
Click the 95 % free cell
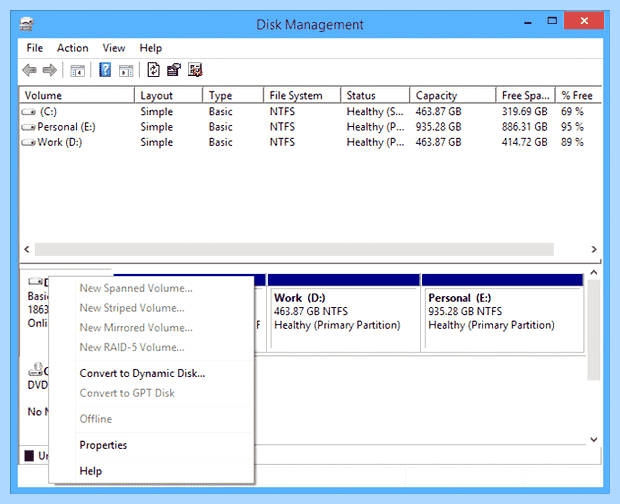coord(572,127)
